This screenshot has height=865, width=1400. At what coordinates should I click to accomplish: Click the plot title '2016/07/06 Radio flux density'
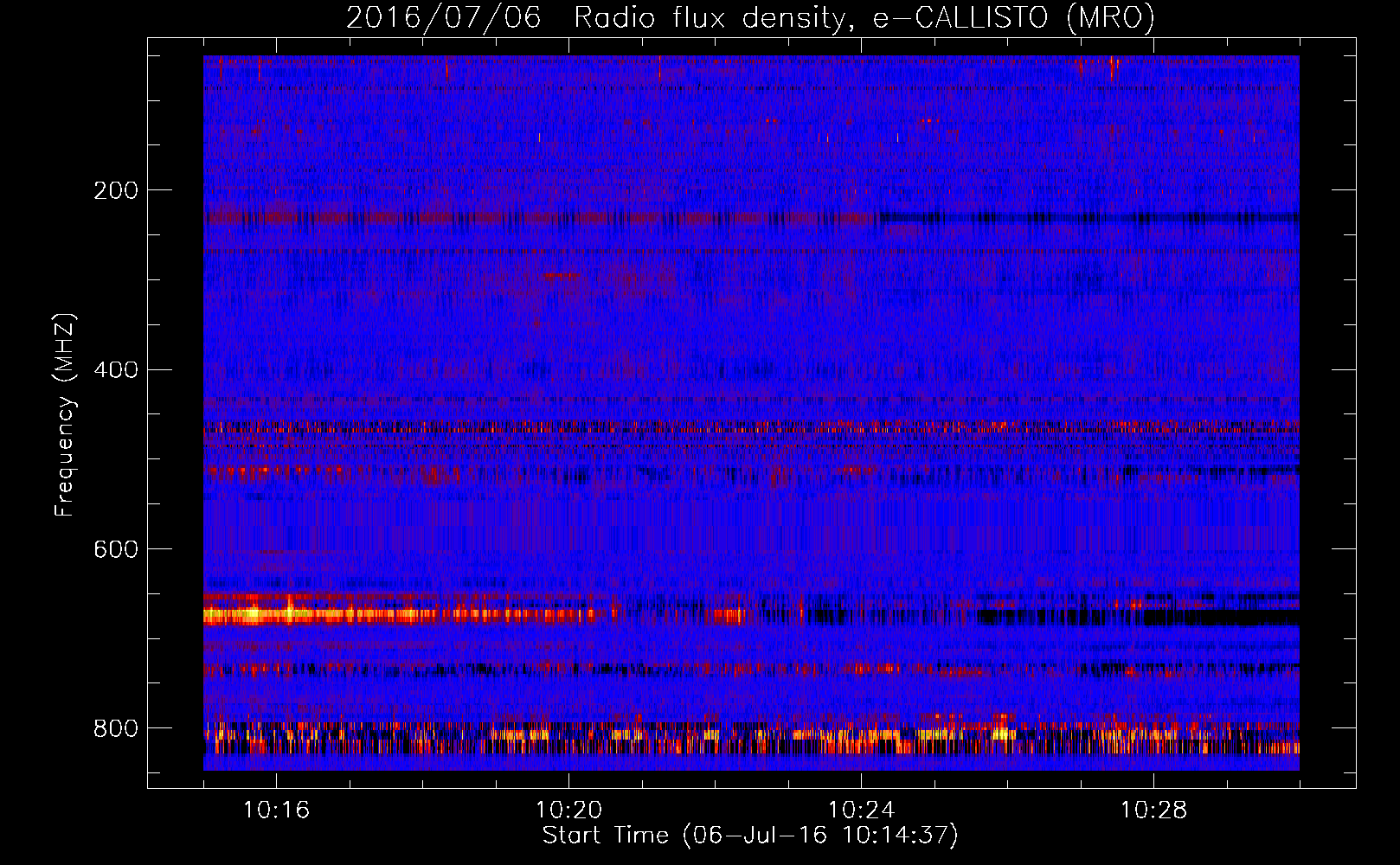point(750,17)
